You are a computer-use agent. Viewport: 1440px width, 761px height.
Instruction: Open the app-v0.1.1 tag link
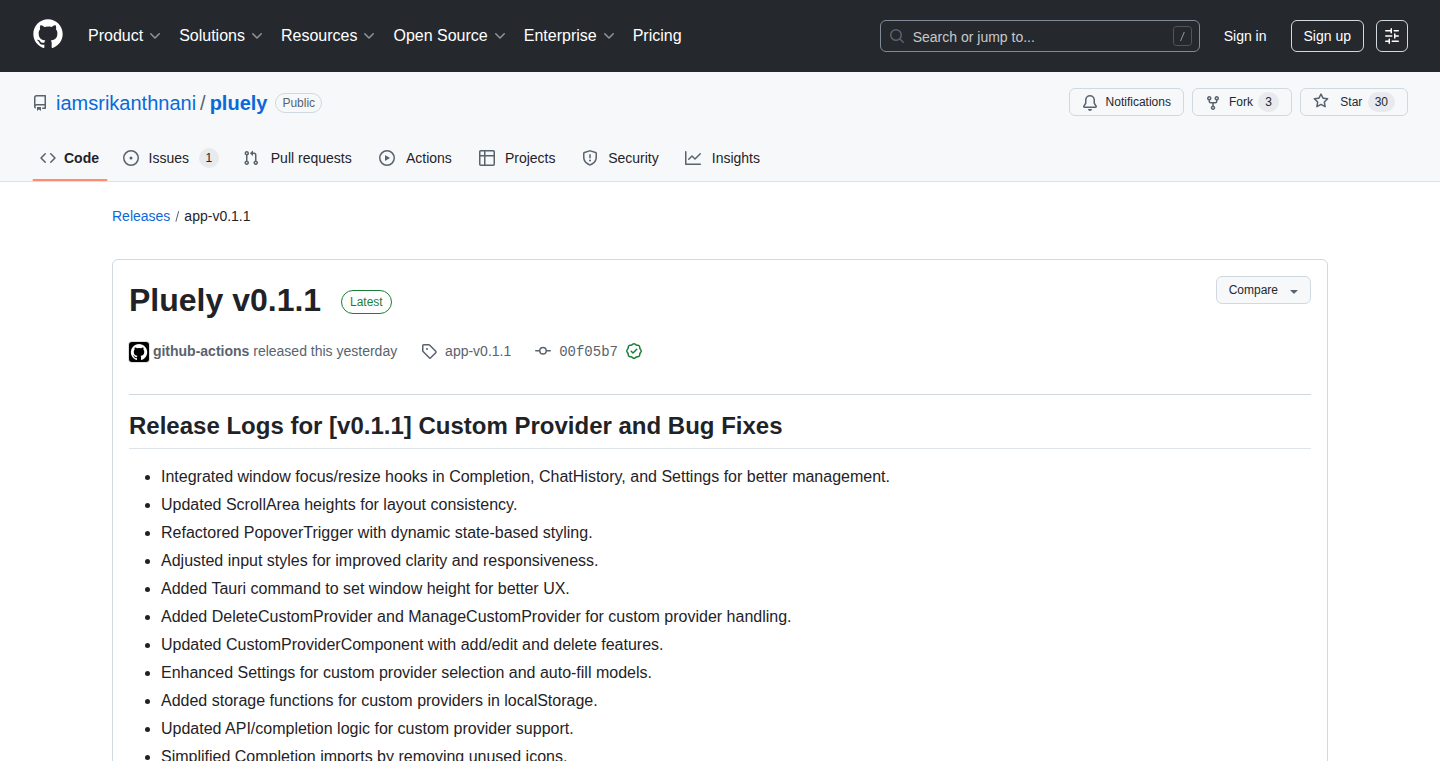(x=478, y=351)
